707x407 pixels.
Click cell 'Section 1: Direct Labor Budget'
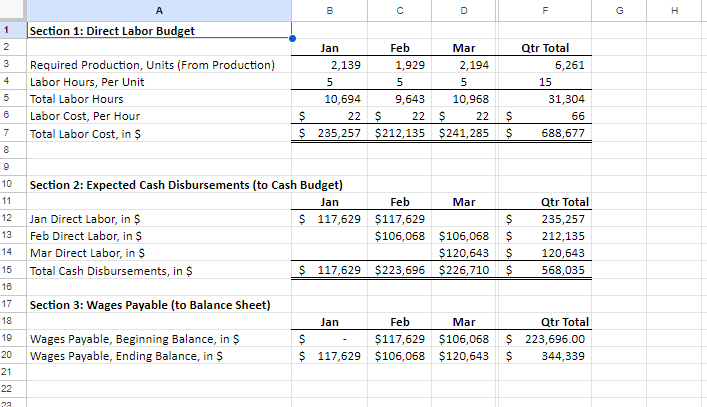159,31
